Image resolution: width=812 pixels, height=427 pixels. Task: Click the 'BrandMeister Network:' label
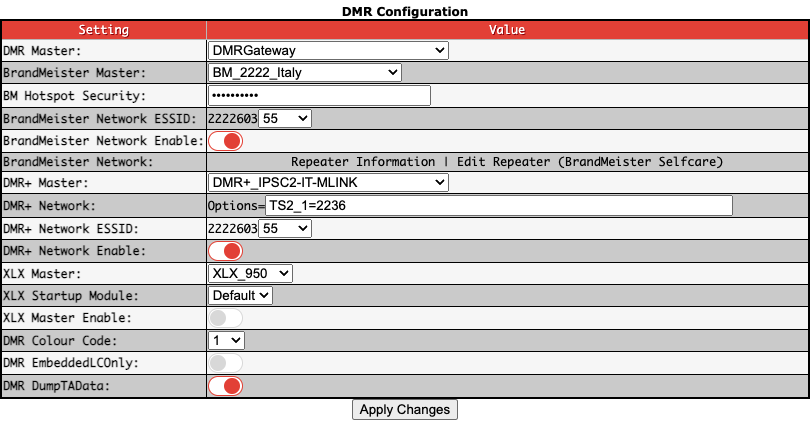(78, 162)
